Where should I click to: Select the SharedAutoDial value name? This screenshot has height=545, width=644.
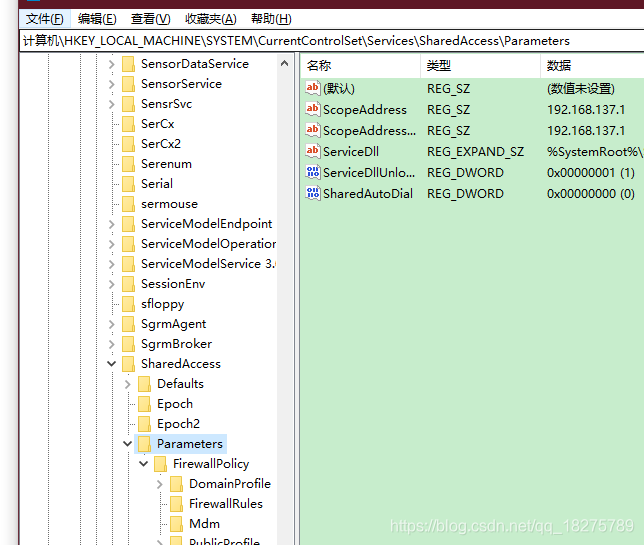(368, 194)
